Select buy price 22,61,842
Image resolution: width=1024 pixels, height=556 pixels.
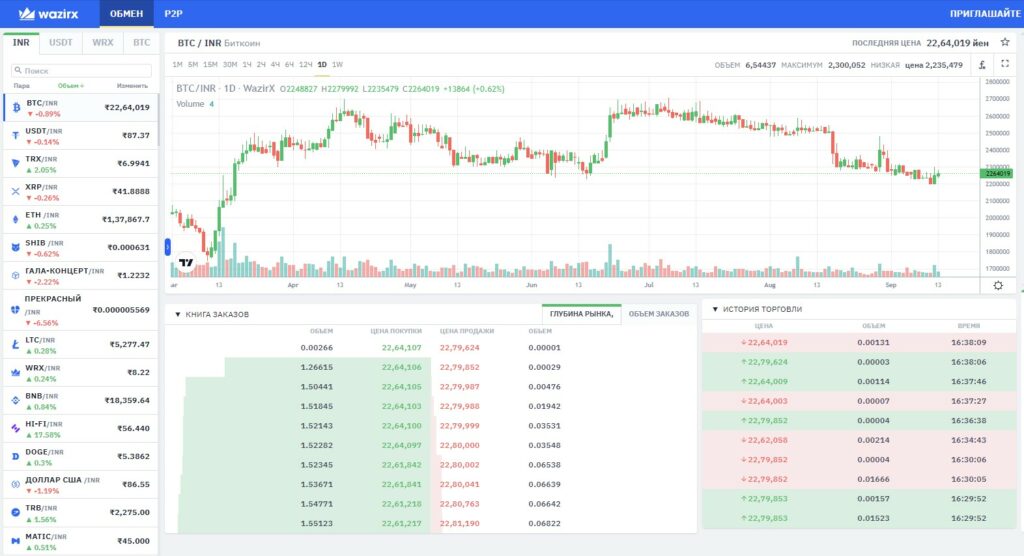point(402,465)
